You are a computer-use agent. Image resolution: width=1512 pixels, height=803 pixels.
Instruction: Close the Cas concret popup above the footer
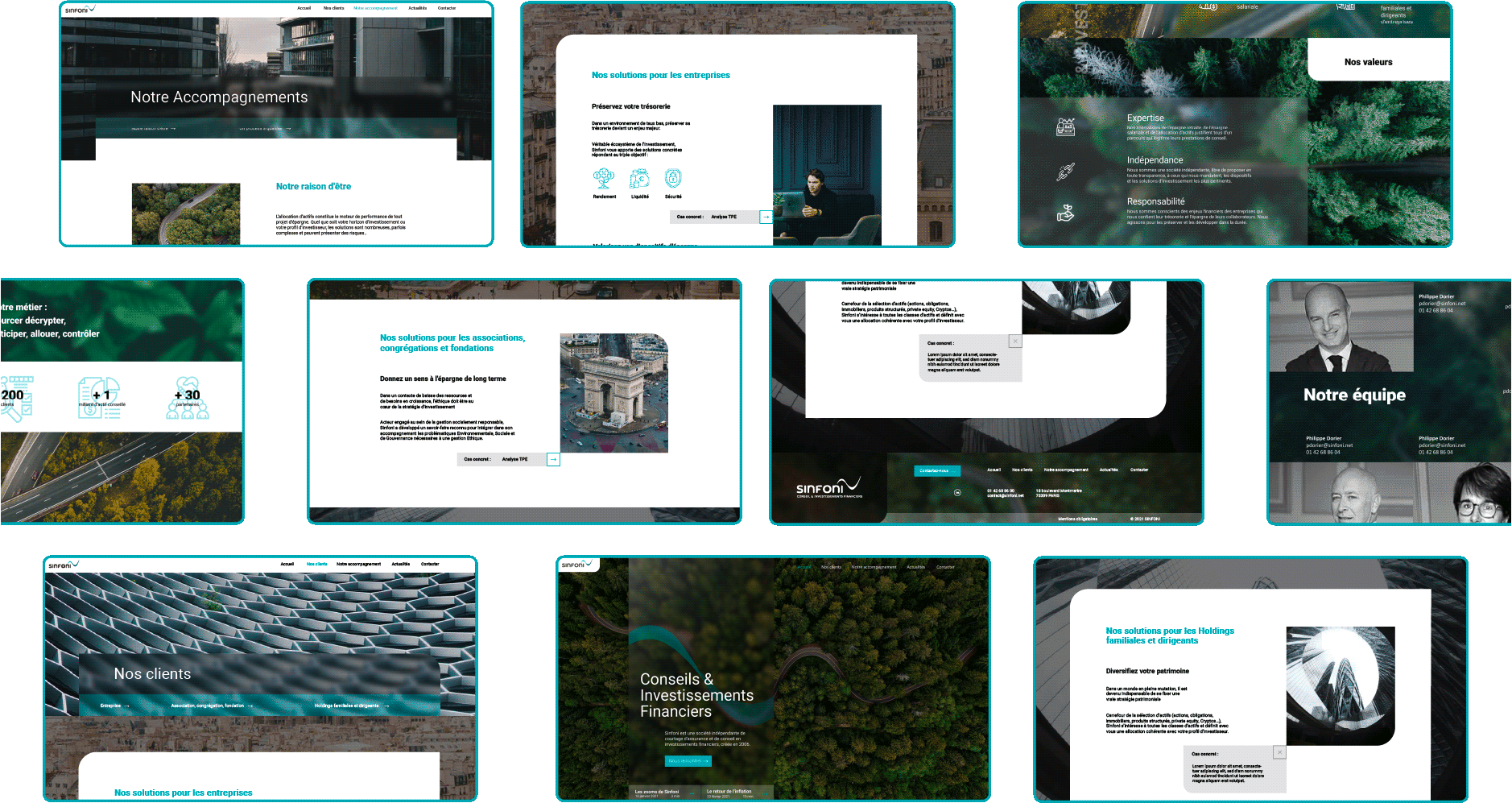coord(1015,341)
